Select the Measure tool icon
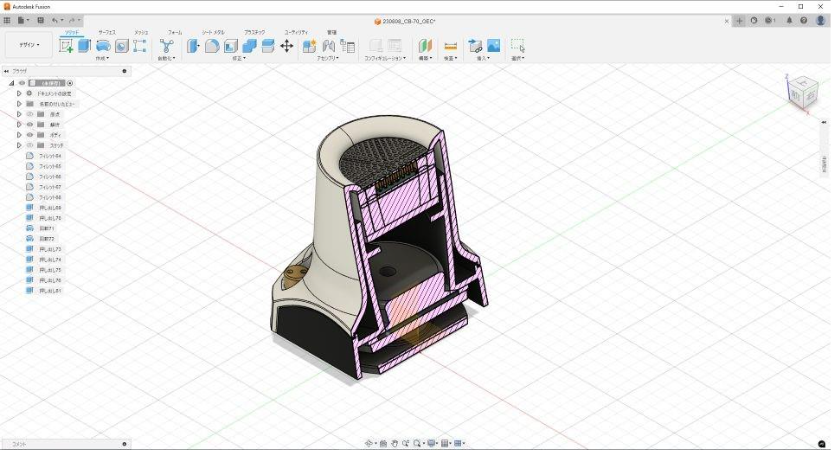The height and width of the screenshot is (450, 831). [450, 46]
